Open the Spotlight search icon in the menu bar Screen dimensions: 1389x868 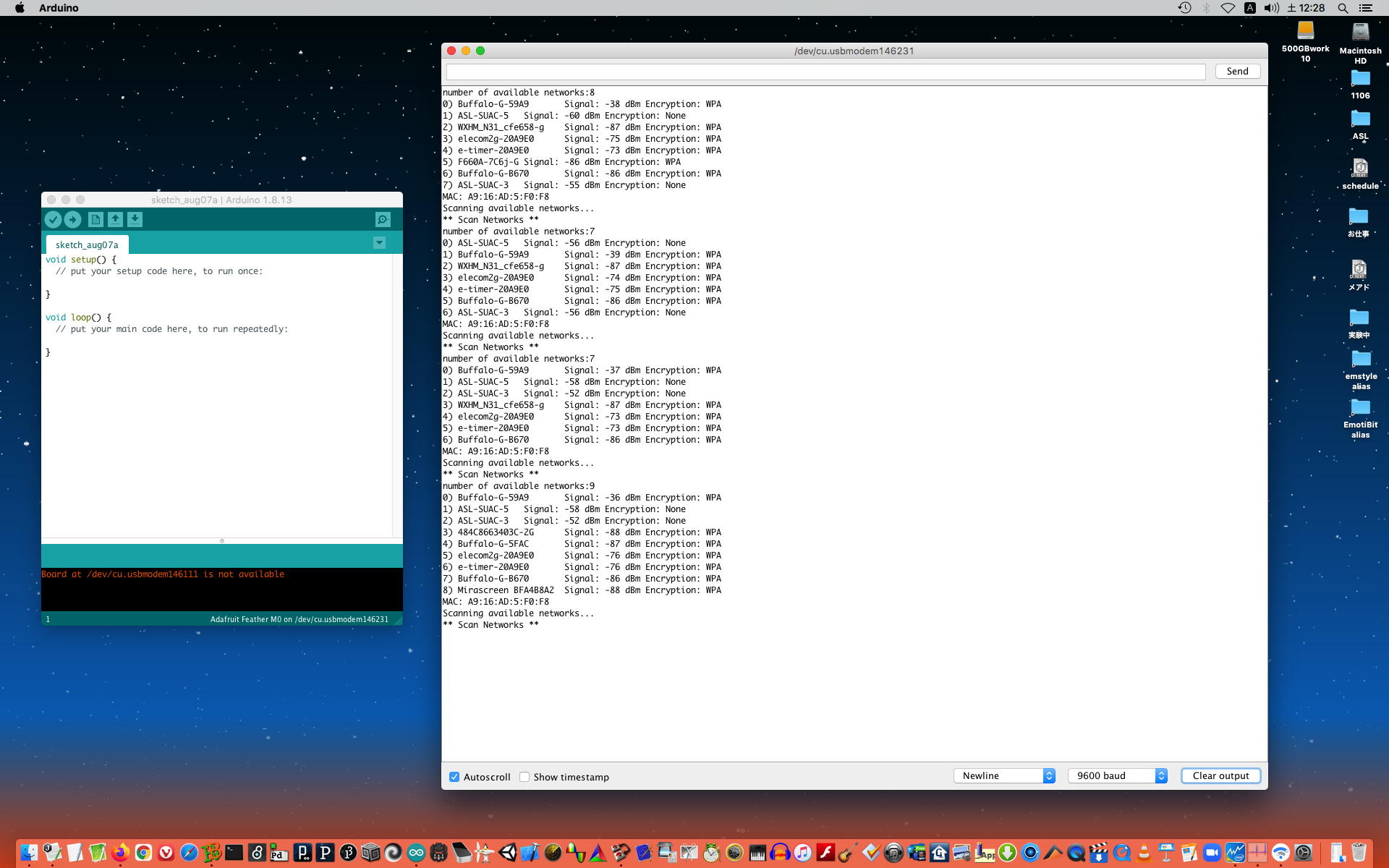click(1343, 8)
